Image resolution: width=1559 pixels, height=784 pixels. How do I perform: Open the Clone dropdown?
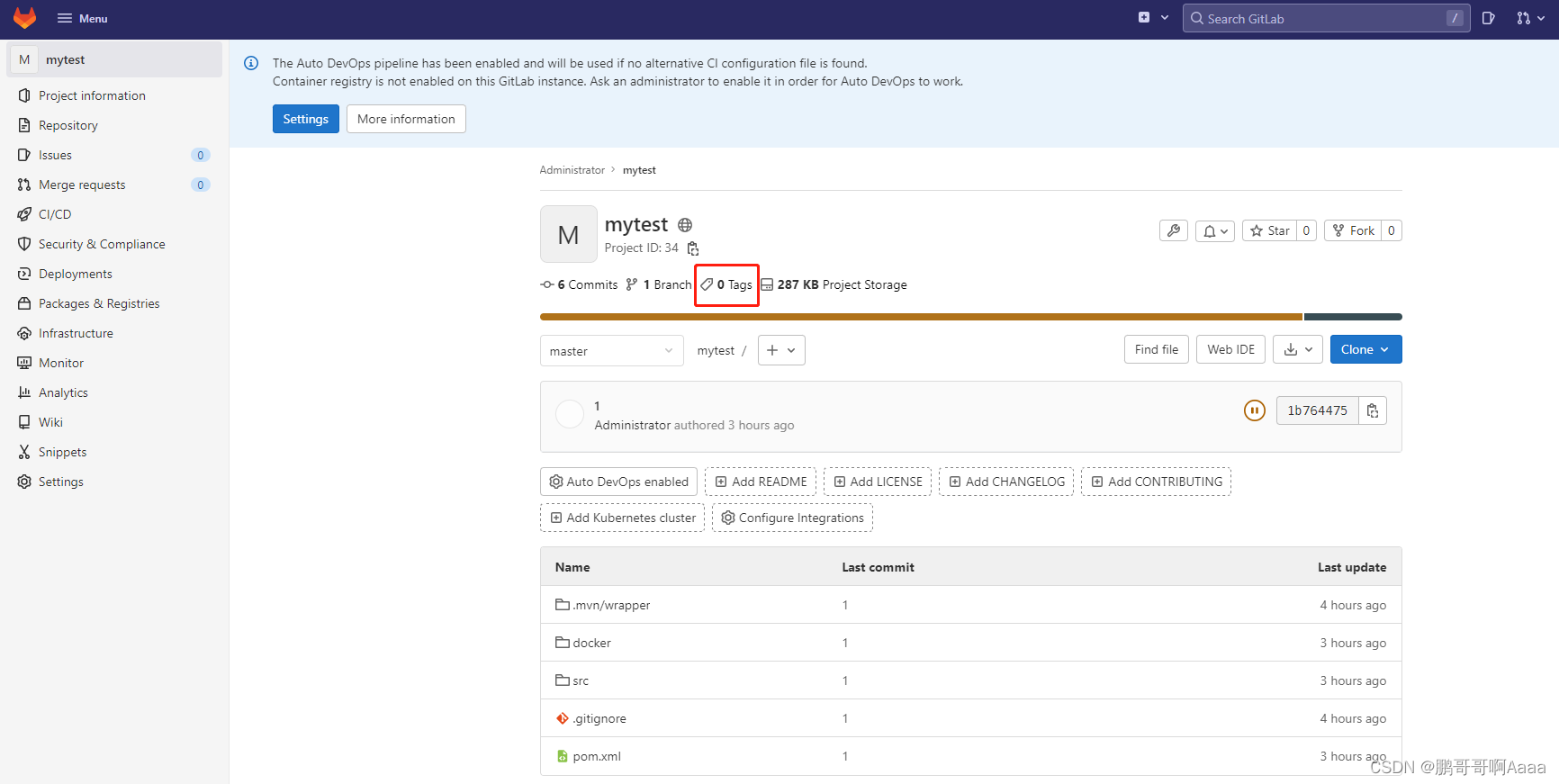[x=1365, y=349]
